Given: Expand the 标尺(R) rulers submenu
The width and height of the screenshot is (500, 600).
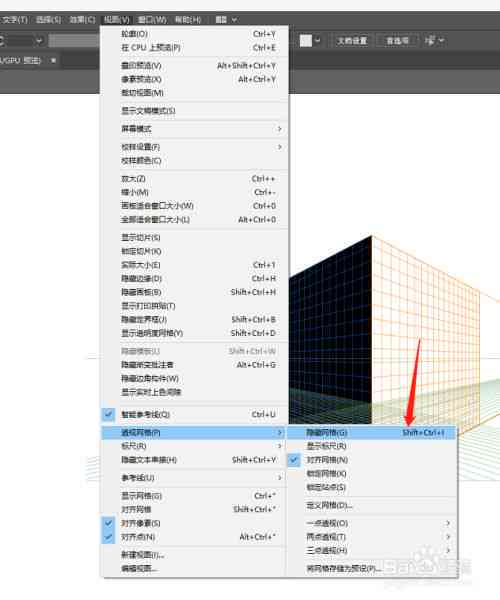Looking at the screenshot, I should coord(194,446).
